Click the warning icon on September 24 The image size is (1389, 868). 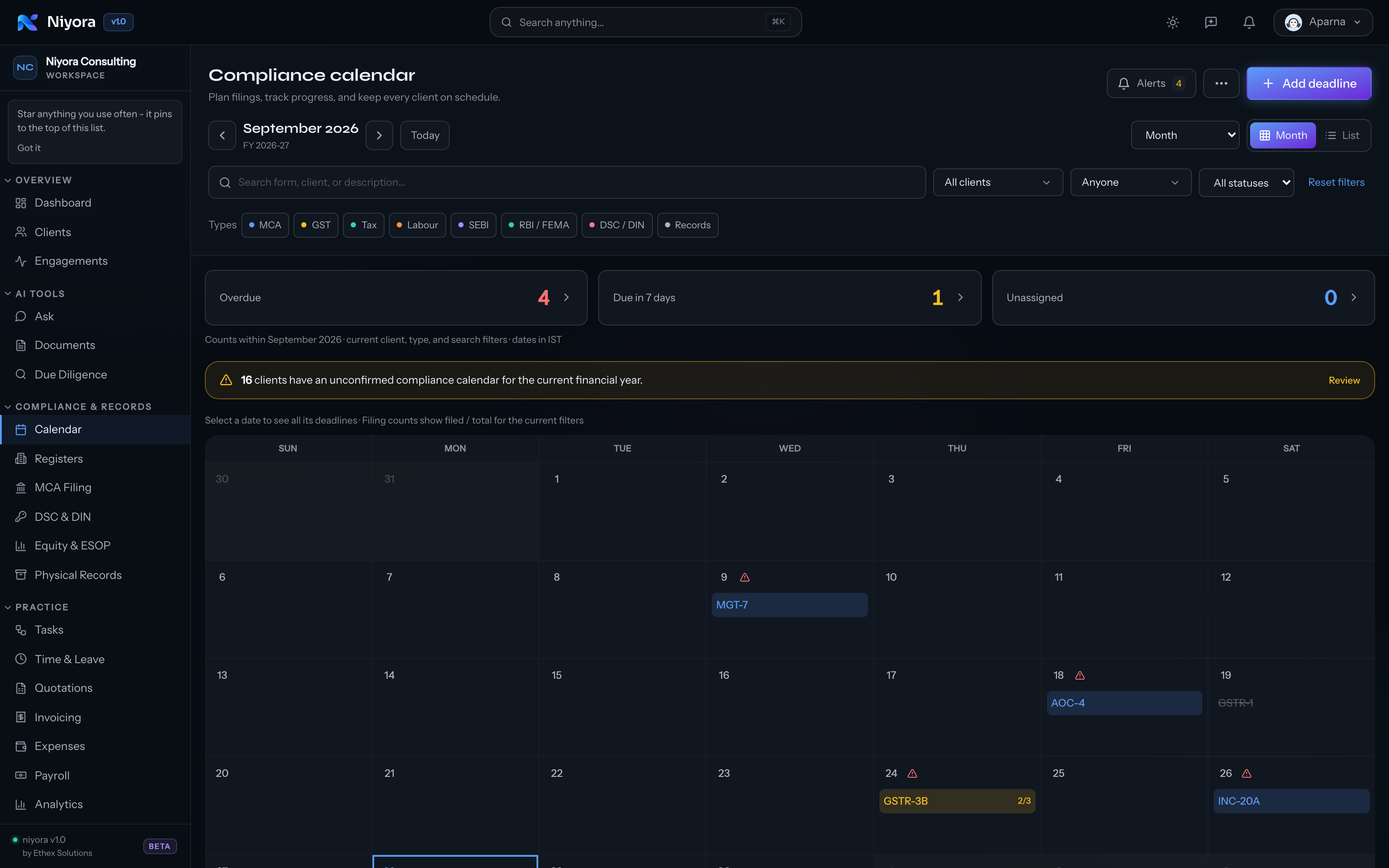tap(912, 773)
